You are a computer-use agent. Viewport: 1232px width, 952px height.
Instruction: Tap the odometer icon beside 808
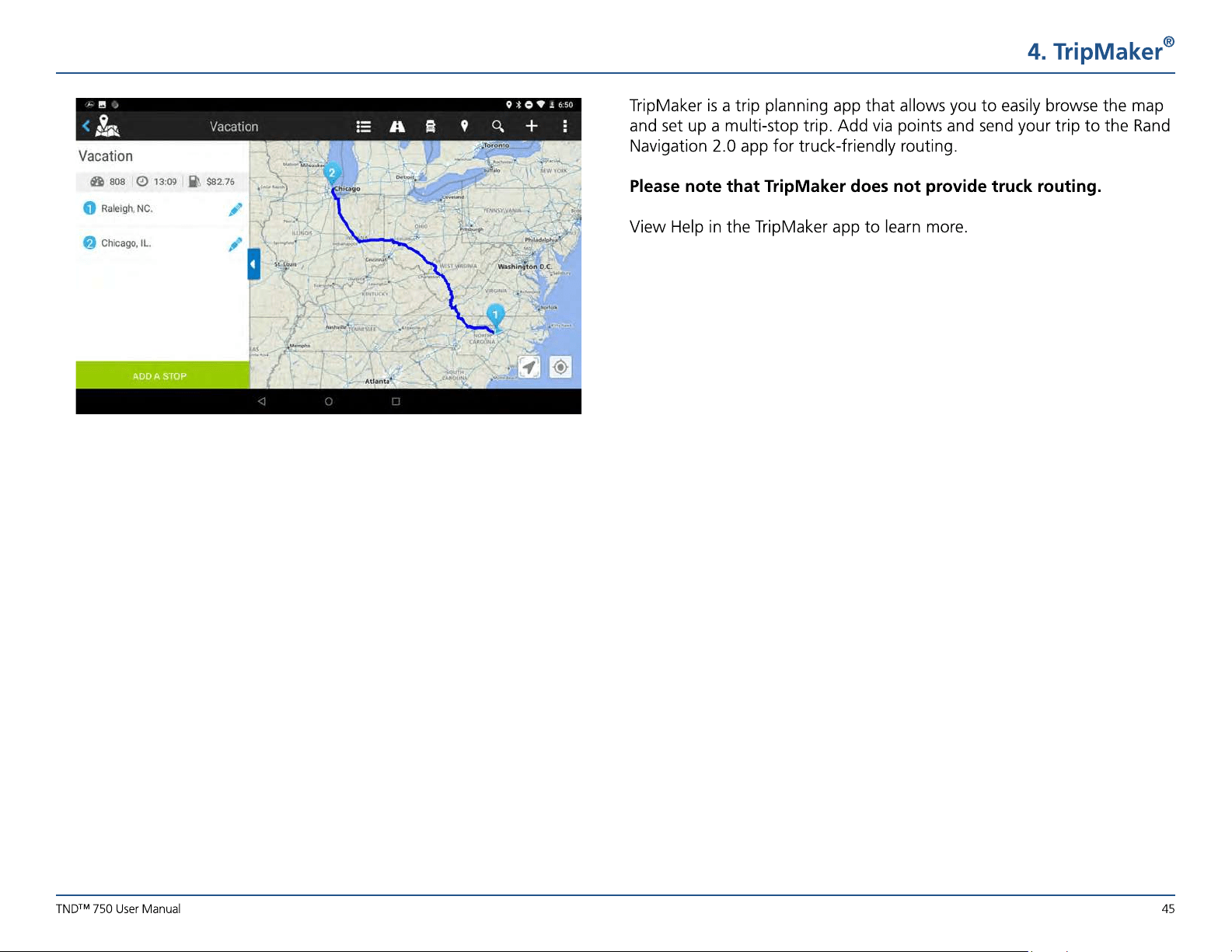[x=97, y=182]
